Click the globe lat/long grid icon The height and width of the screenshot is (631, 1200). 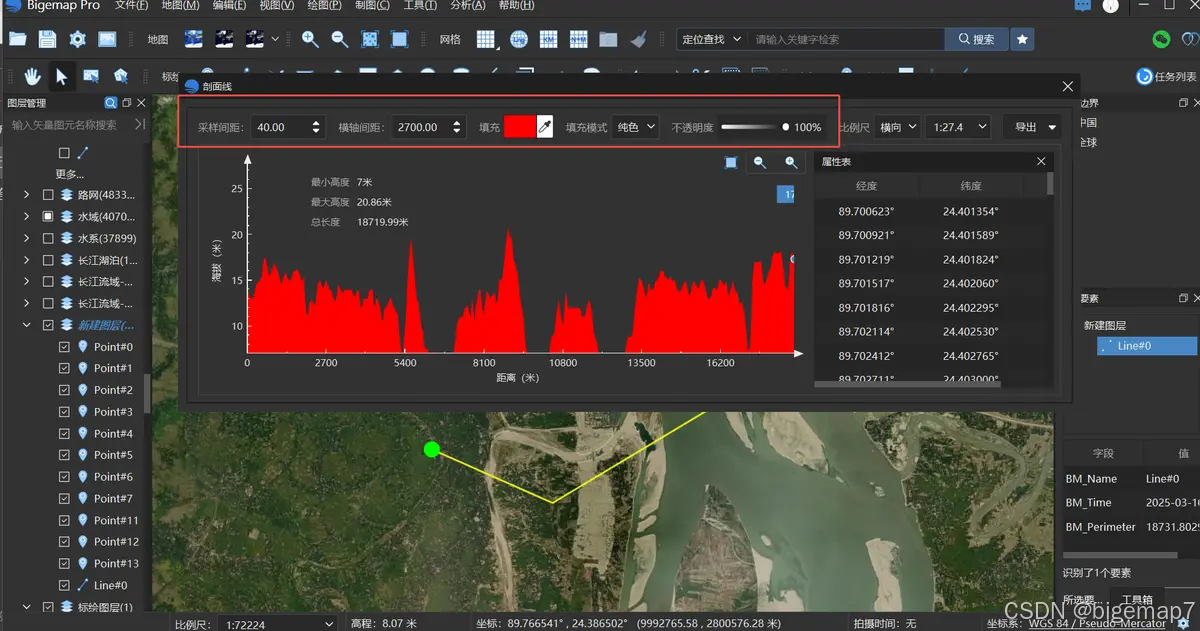coord(518,39)
